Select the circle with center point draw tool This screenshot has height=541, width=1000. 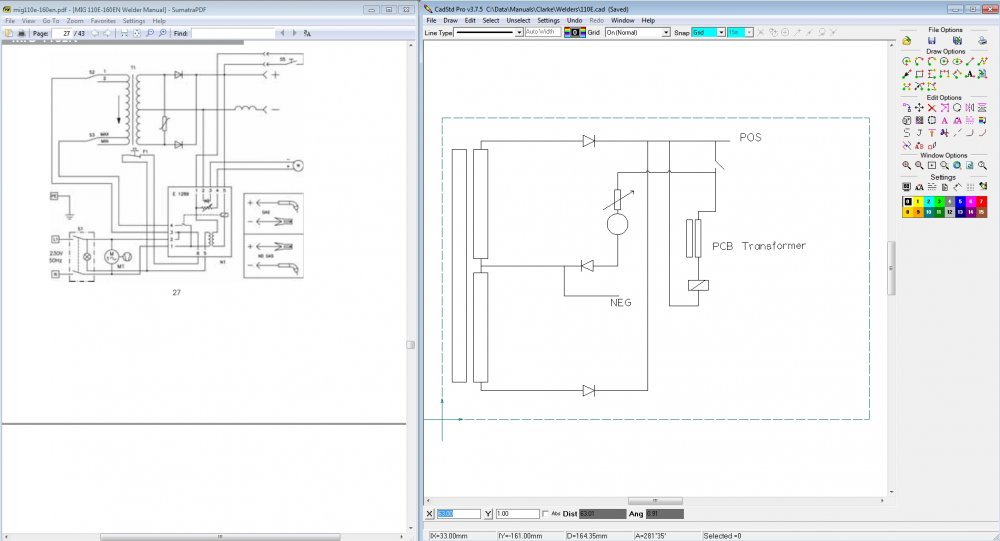tap(945, 61)
